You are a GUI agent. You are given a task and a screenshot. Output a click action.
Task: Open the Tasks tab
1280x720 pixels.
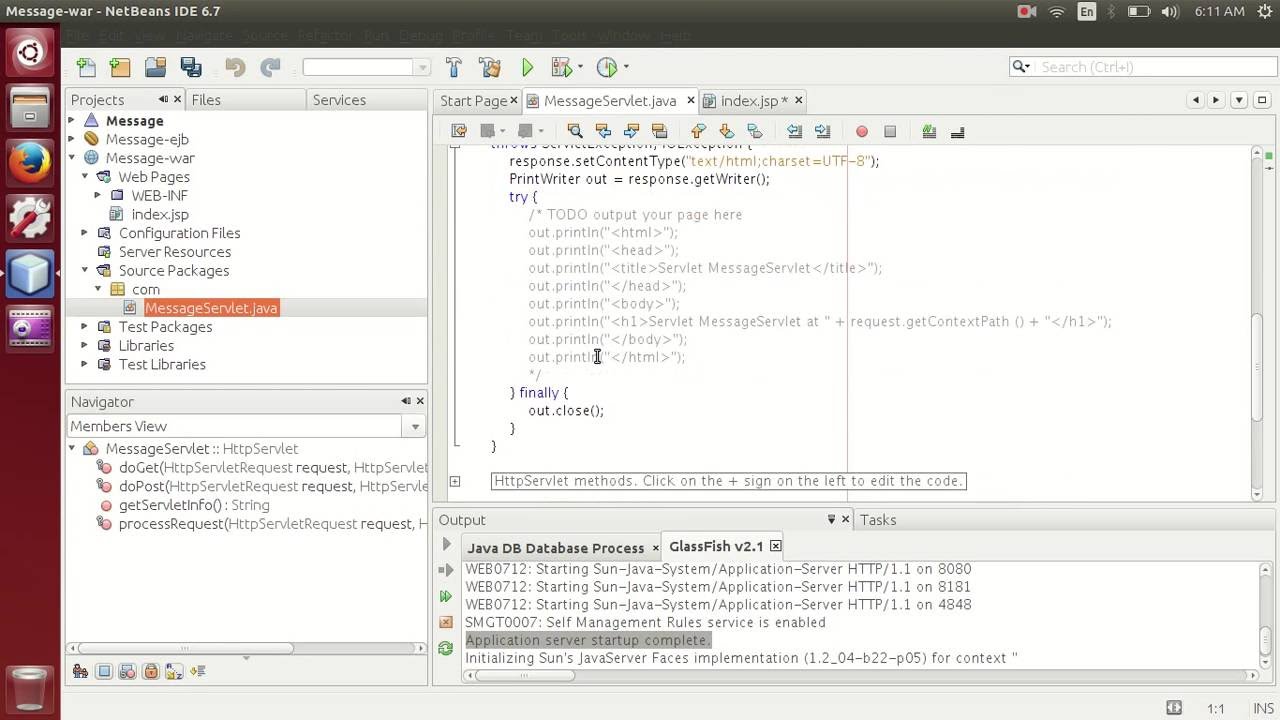click(878, 520)
